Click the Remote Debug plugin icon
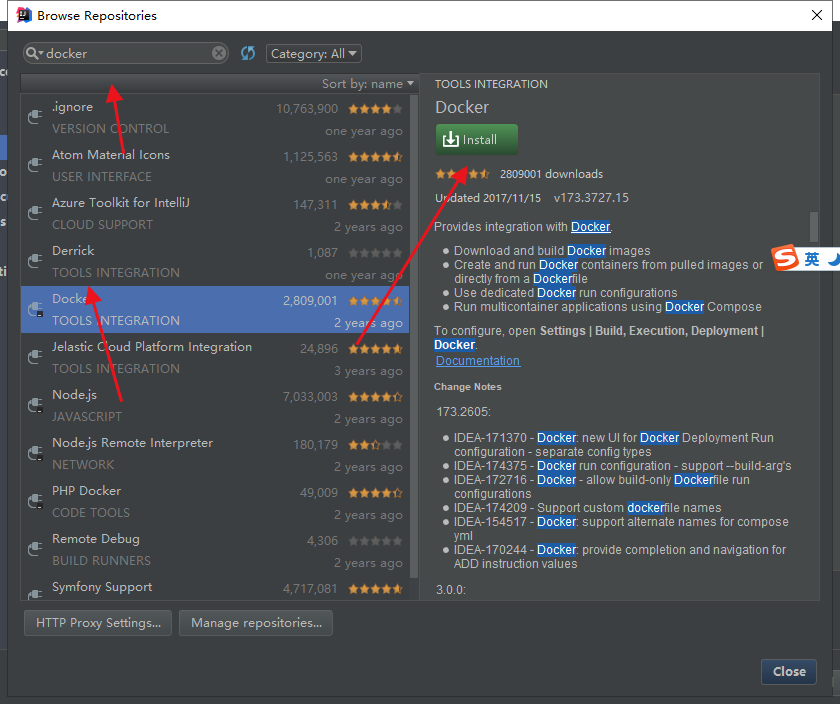Viewport: 840px width, 704px height. click(35, 548)
